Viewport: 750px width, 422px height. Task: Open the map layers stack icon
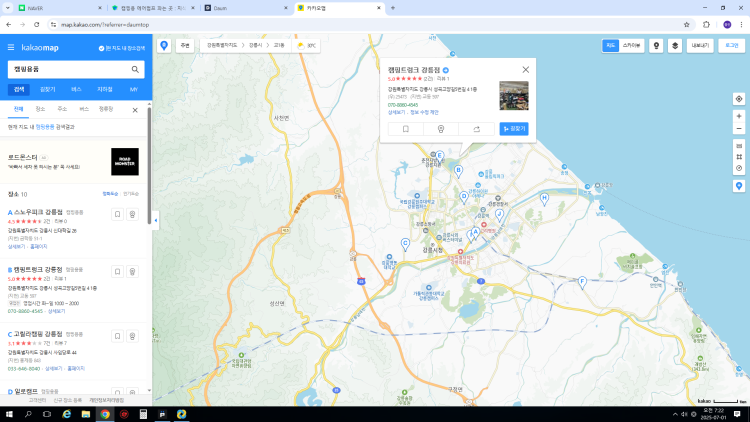click(x=675, y=45)
